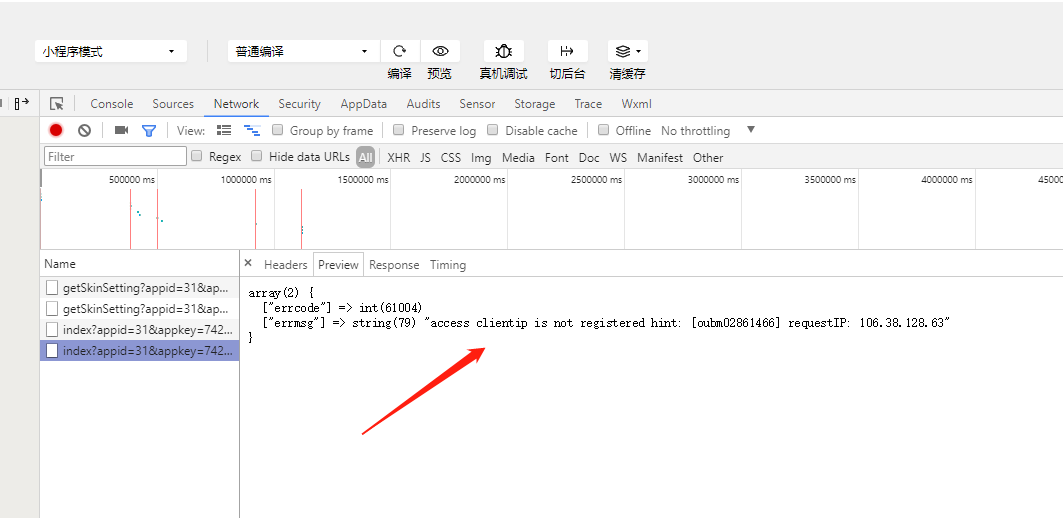
Task: Click the inspect element cursor icon
Action: (57, 104)
